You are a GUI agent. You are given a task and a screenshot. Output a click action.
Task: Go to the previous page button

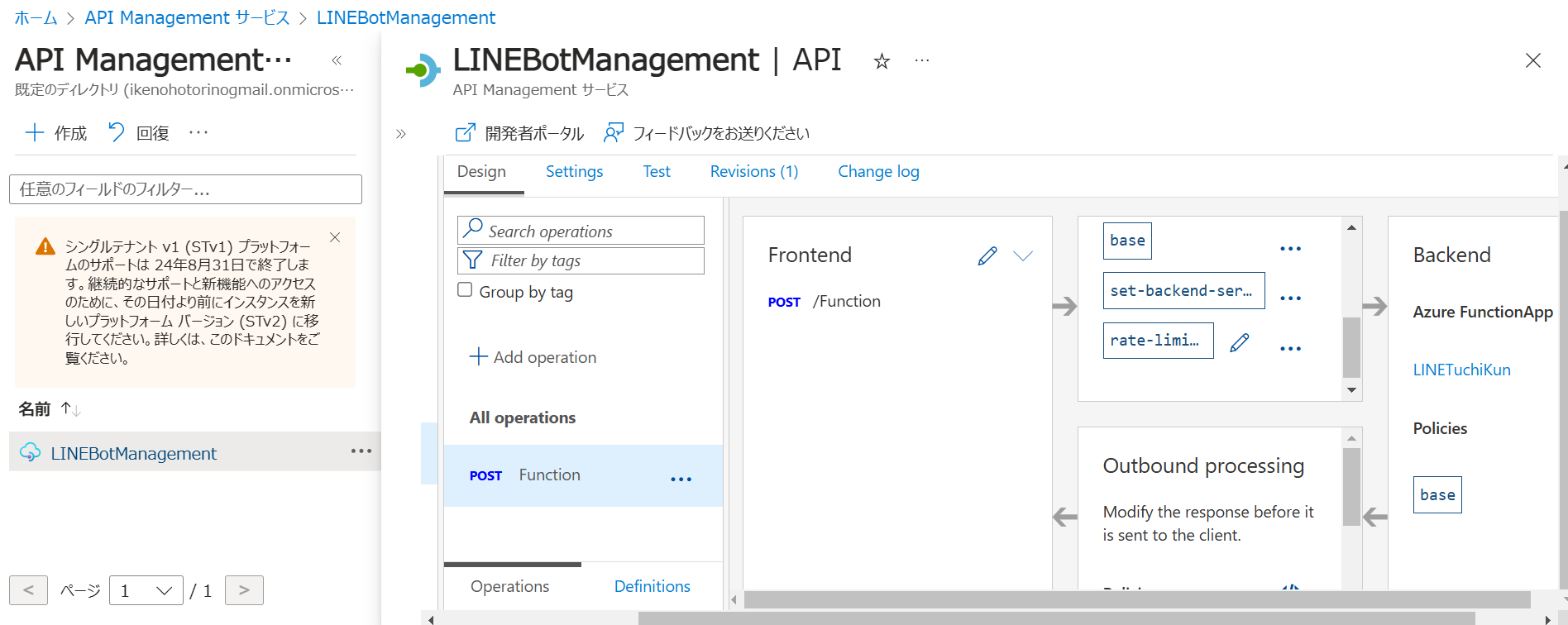point(28,590)
